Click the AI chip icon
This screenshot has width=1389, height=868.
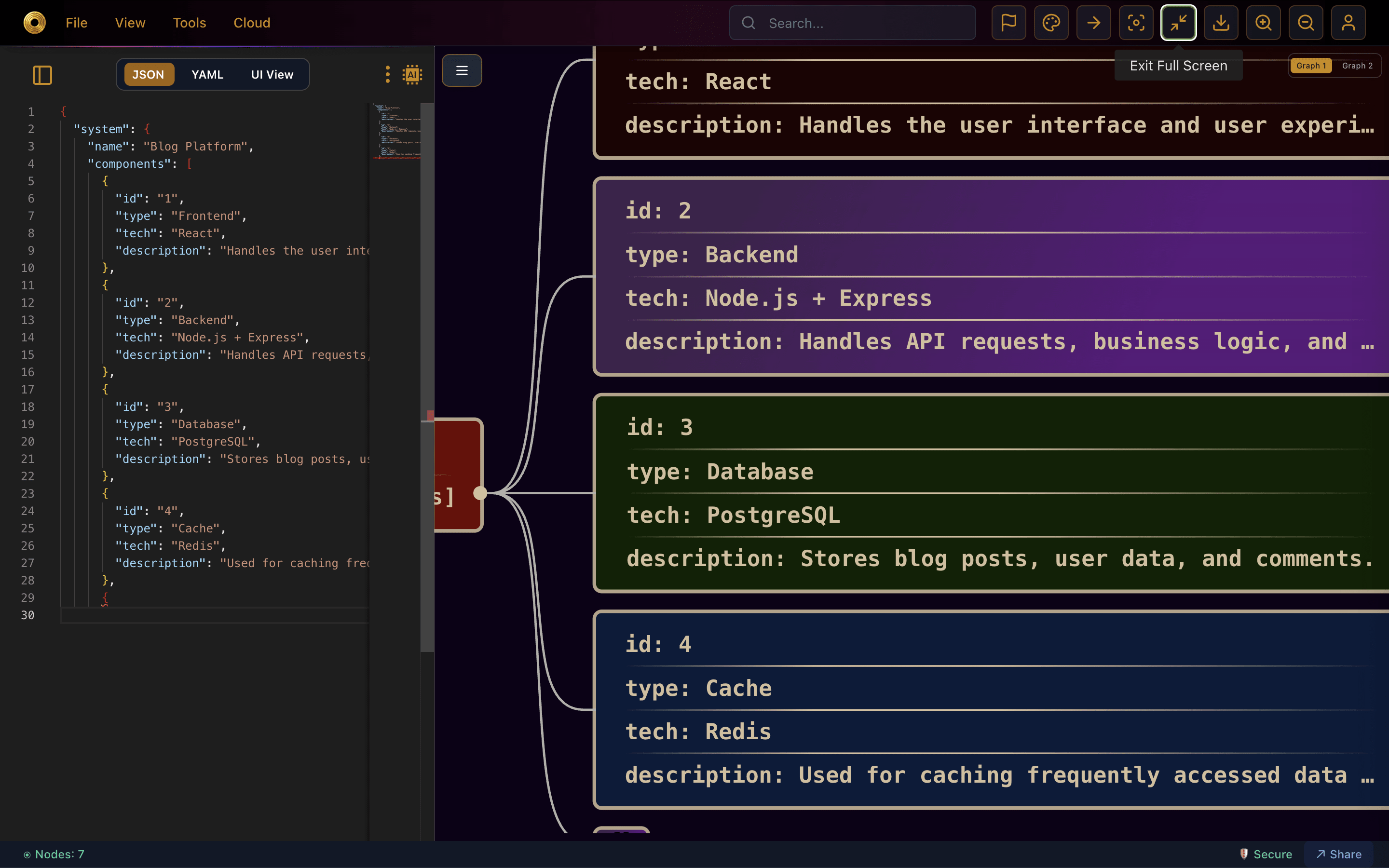(x=412, y=75)
